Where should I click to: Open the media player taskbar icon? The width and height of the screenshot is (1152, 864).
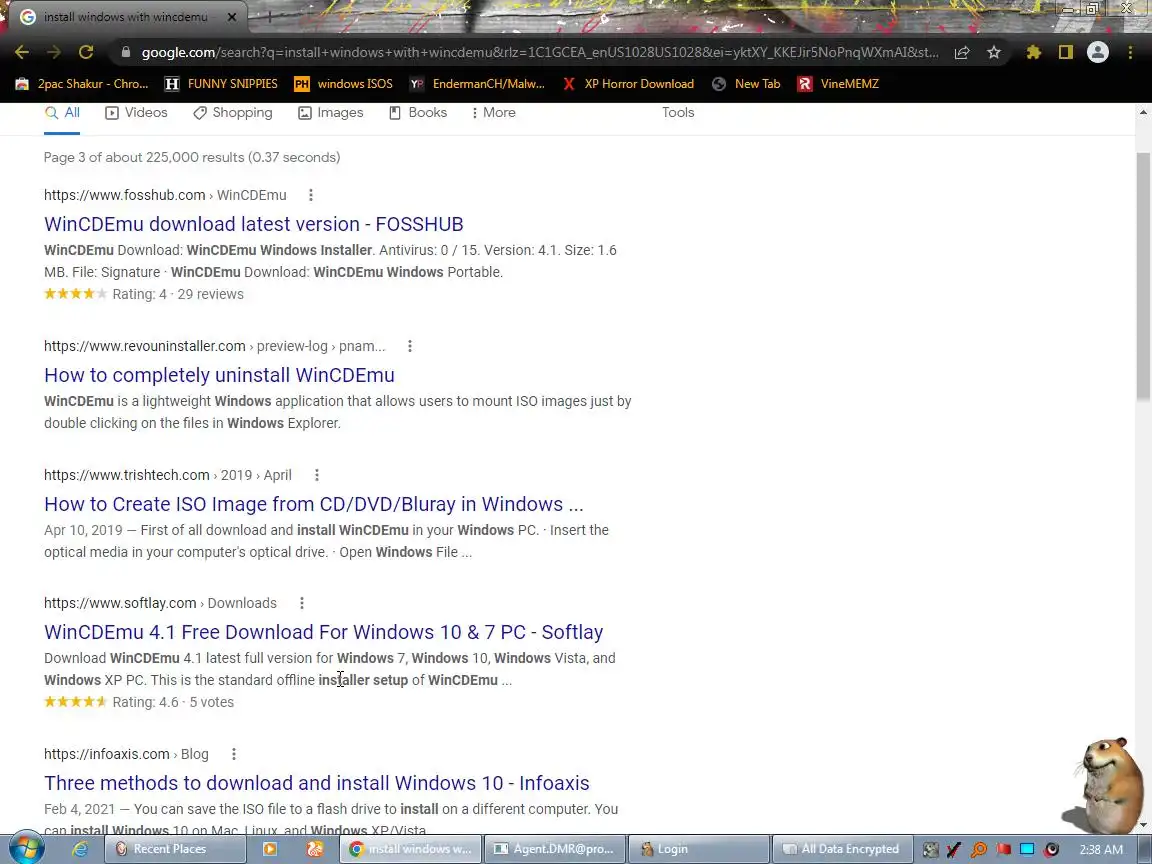[x=270, y=849]
